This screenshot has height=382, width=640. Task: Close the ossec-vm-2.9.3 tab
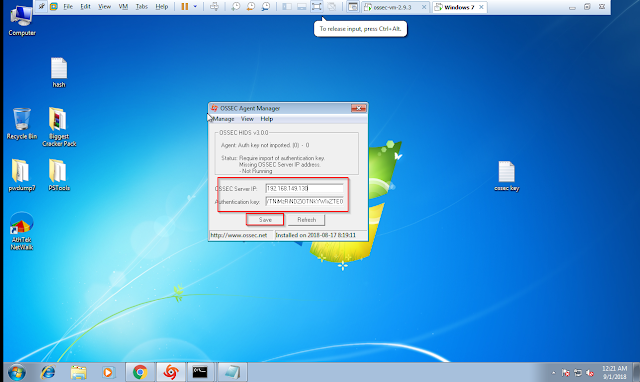point(424,7)
